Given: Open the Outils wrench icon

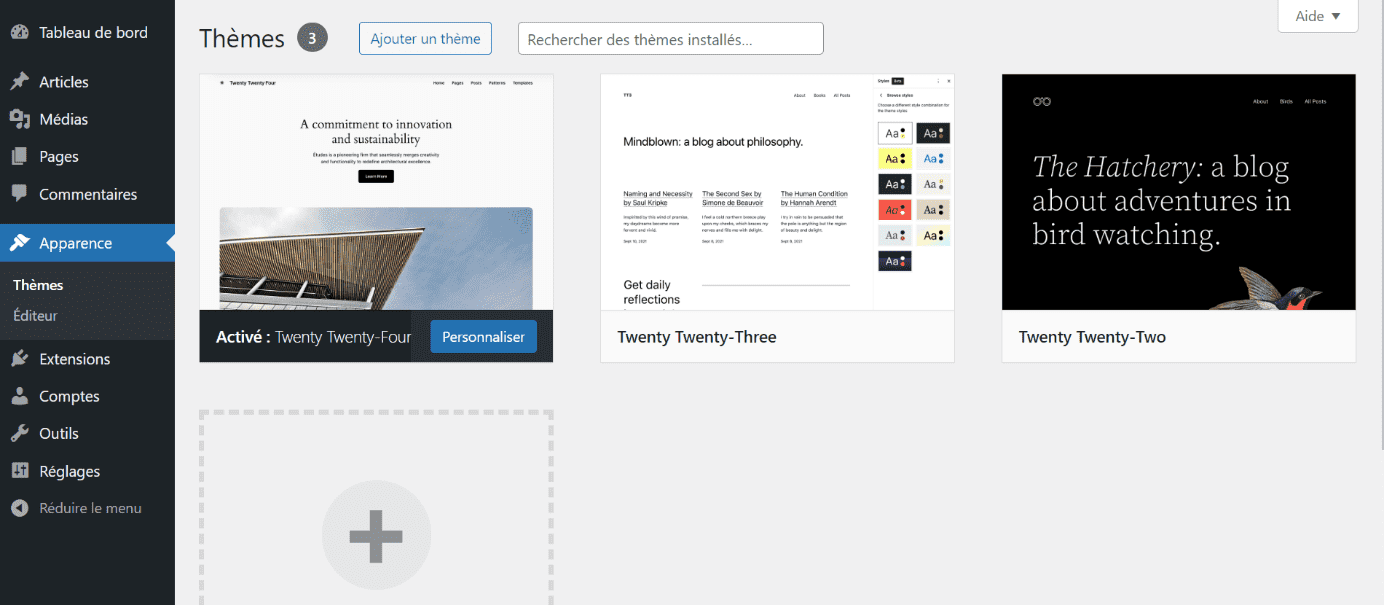Looking at the screenshot, I should (19, 434).
